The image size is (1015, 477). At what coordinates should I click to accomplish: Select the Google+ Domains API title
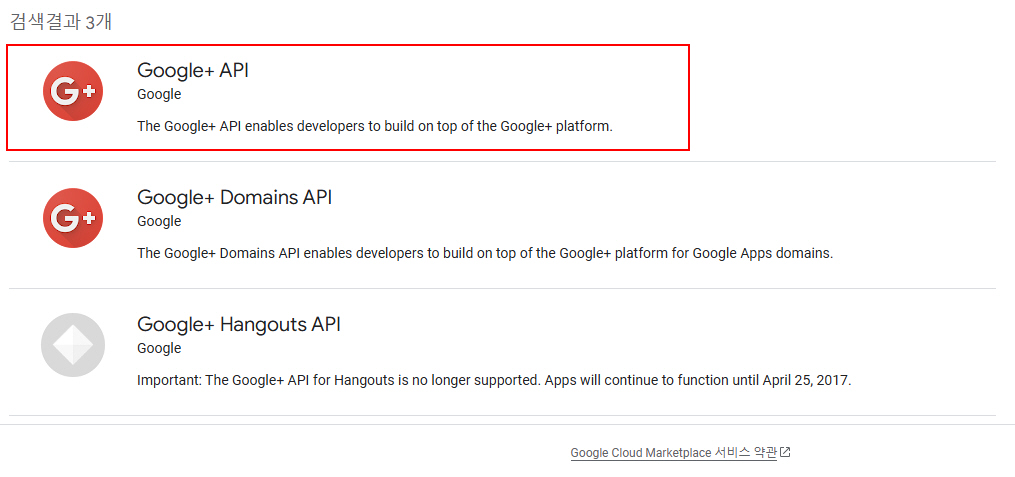(x=234, y=197)
